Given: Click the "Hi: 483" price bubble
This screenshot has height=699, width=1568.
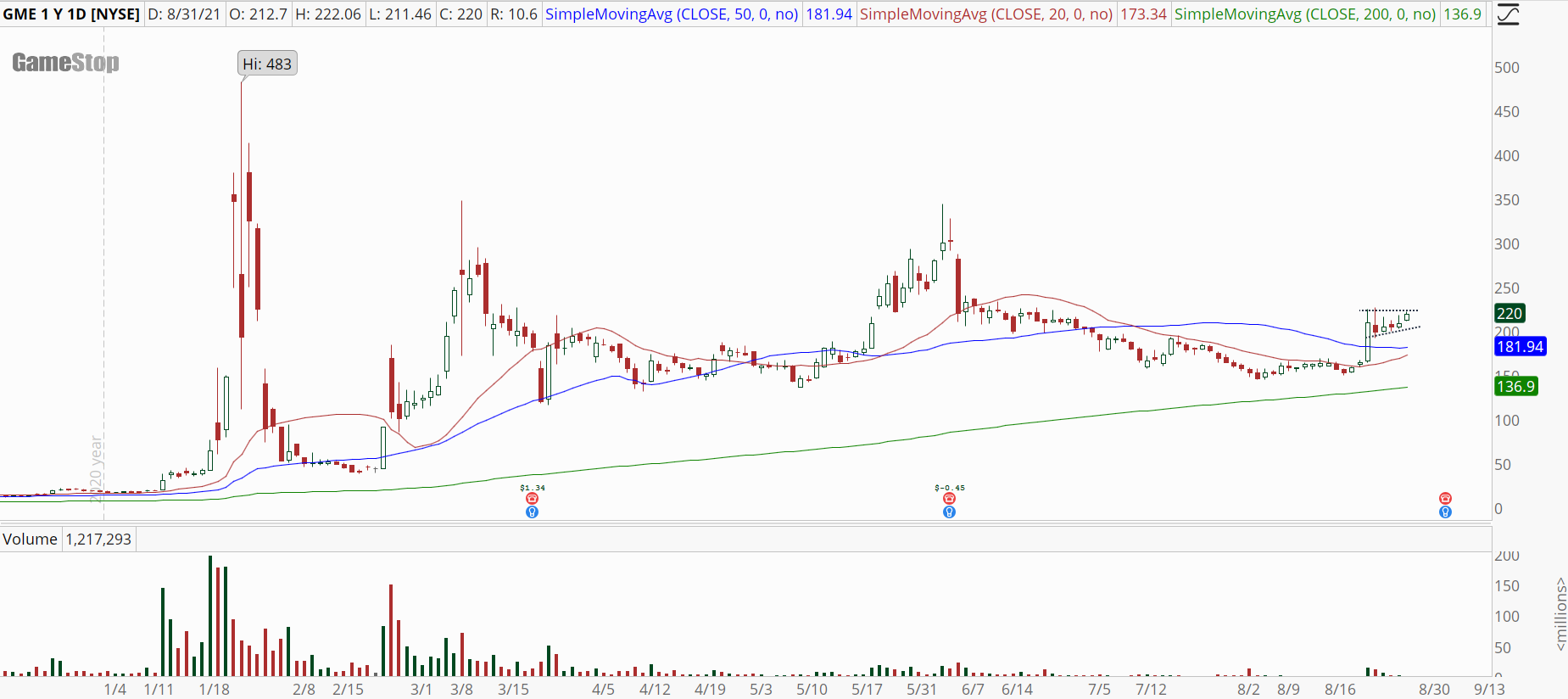Looking at the screenshot, I should pos(267,64).
